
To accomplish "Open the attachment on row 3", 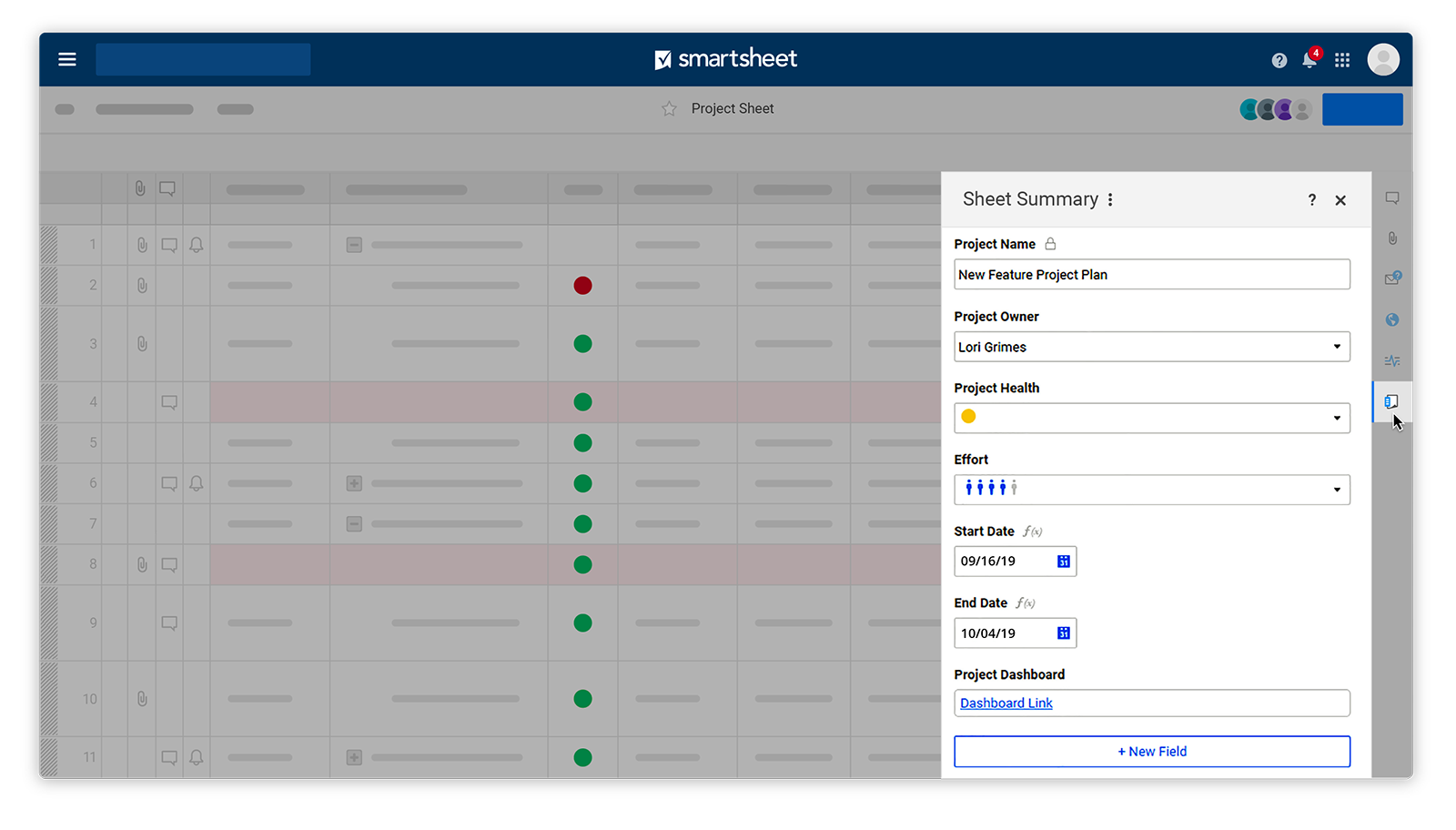I will (142, 344).
